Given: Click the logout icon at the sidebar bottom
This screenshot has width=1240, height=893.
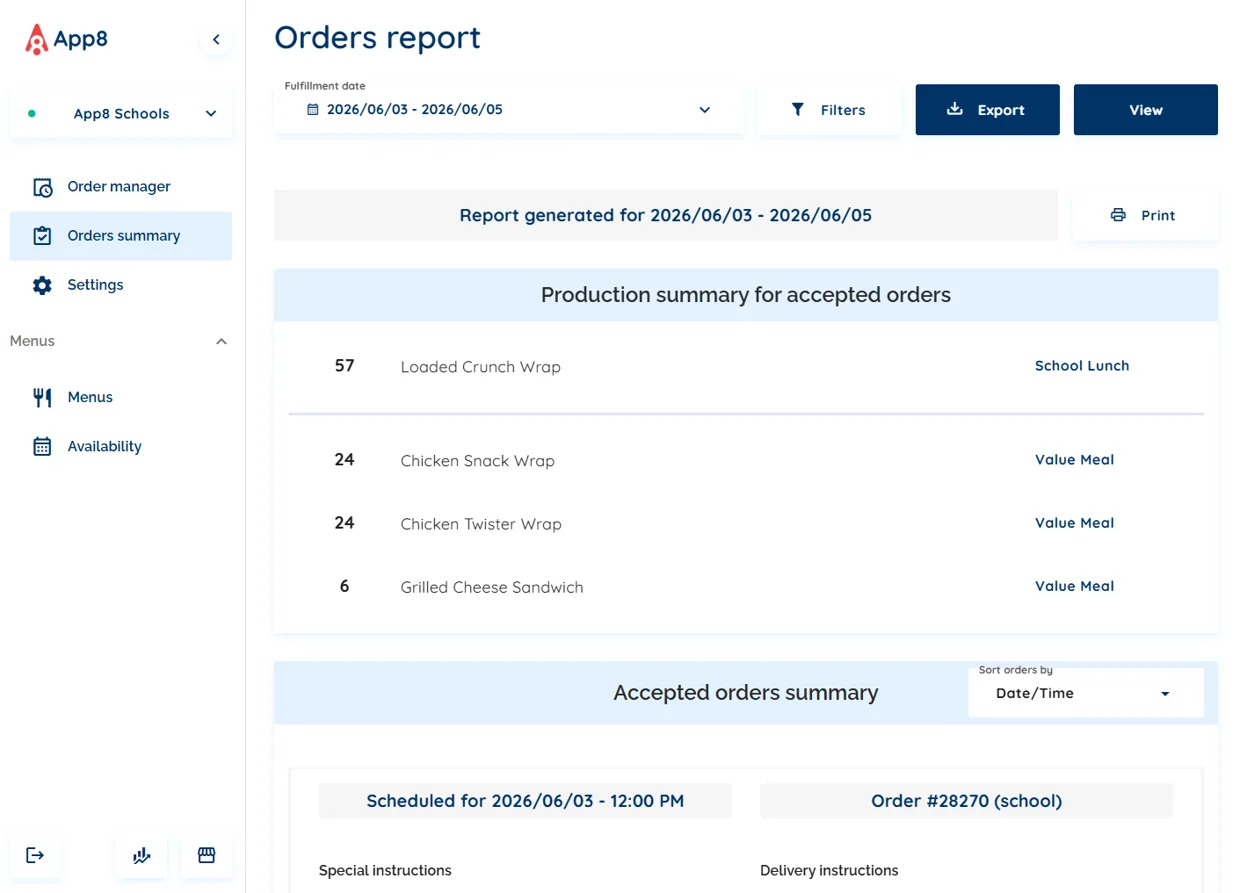Looking at the screenshot, I should (x=35, y=855).
